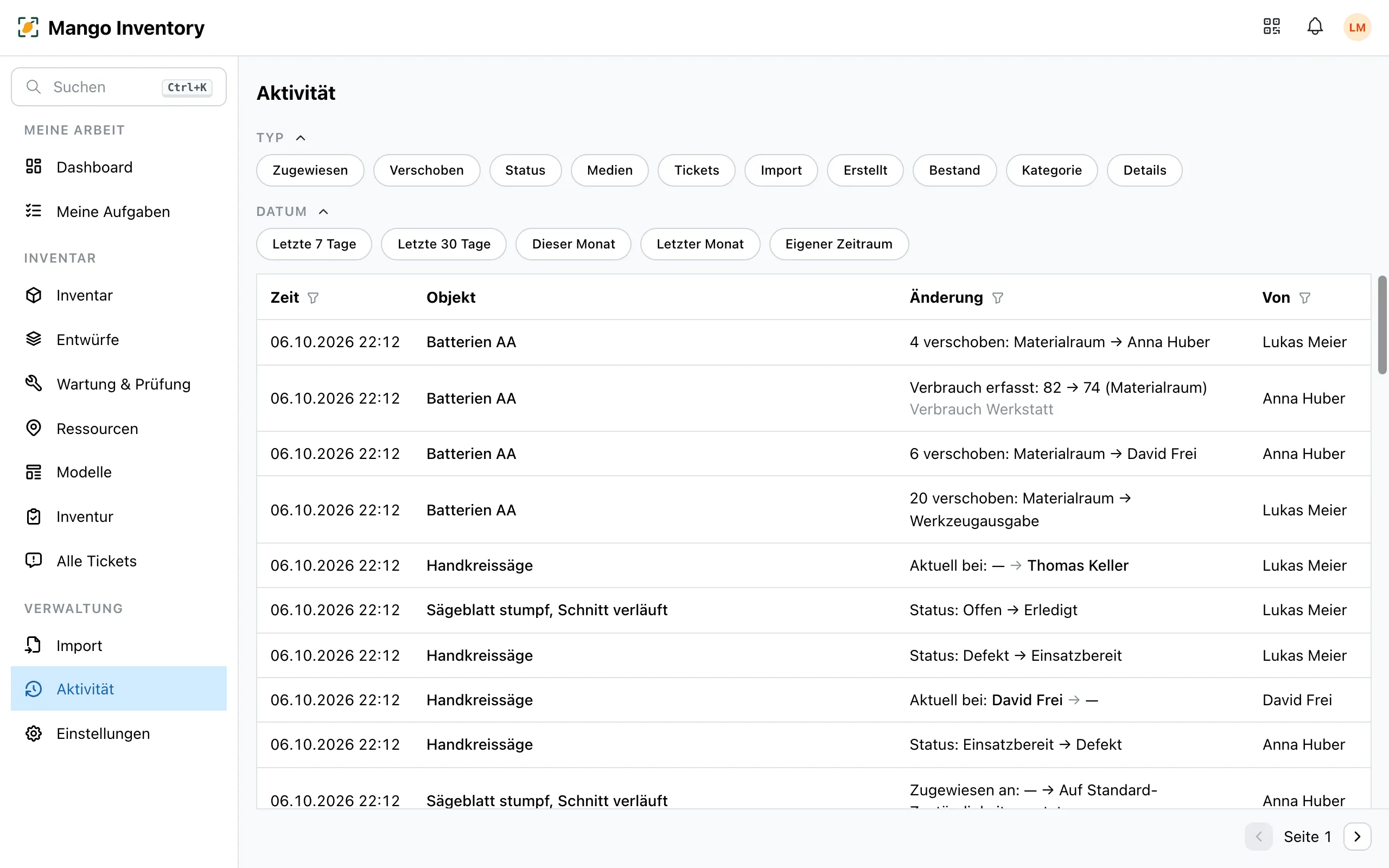Screen dimensions: 1389x868
Task: Click David Frei in the Von column
Action: click(x=1297, y=700)
